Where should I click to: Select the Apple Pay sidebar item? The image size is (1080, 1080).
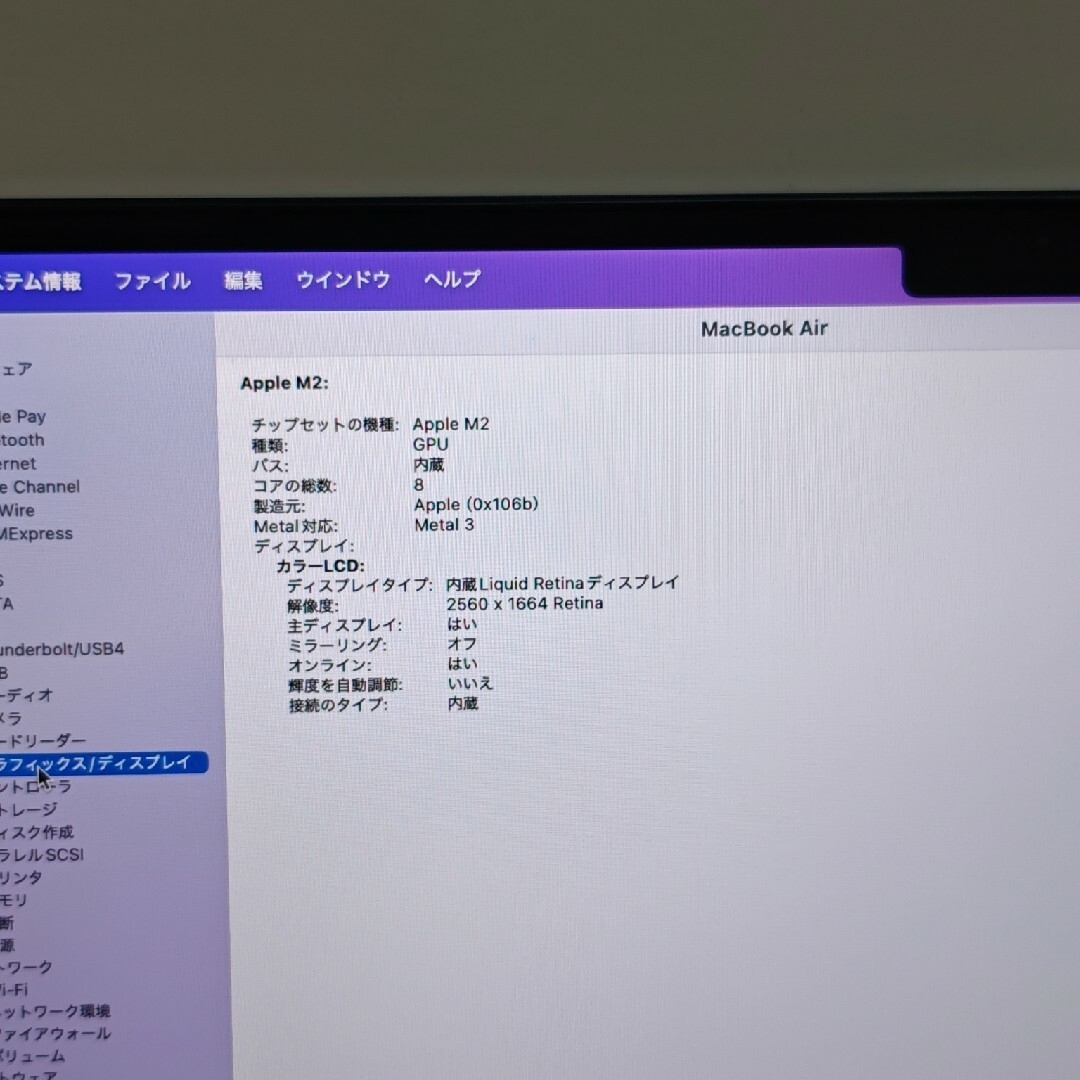[x=23, y=417]
